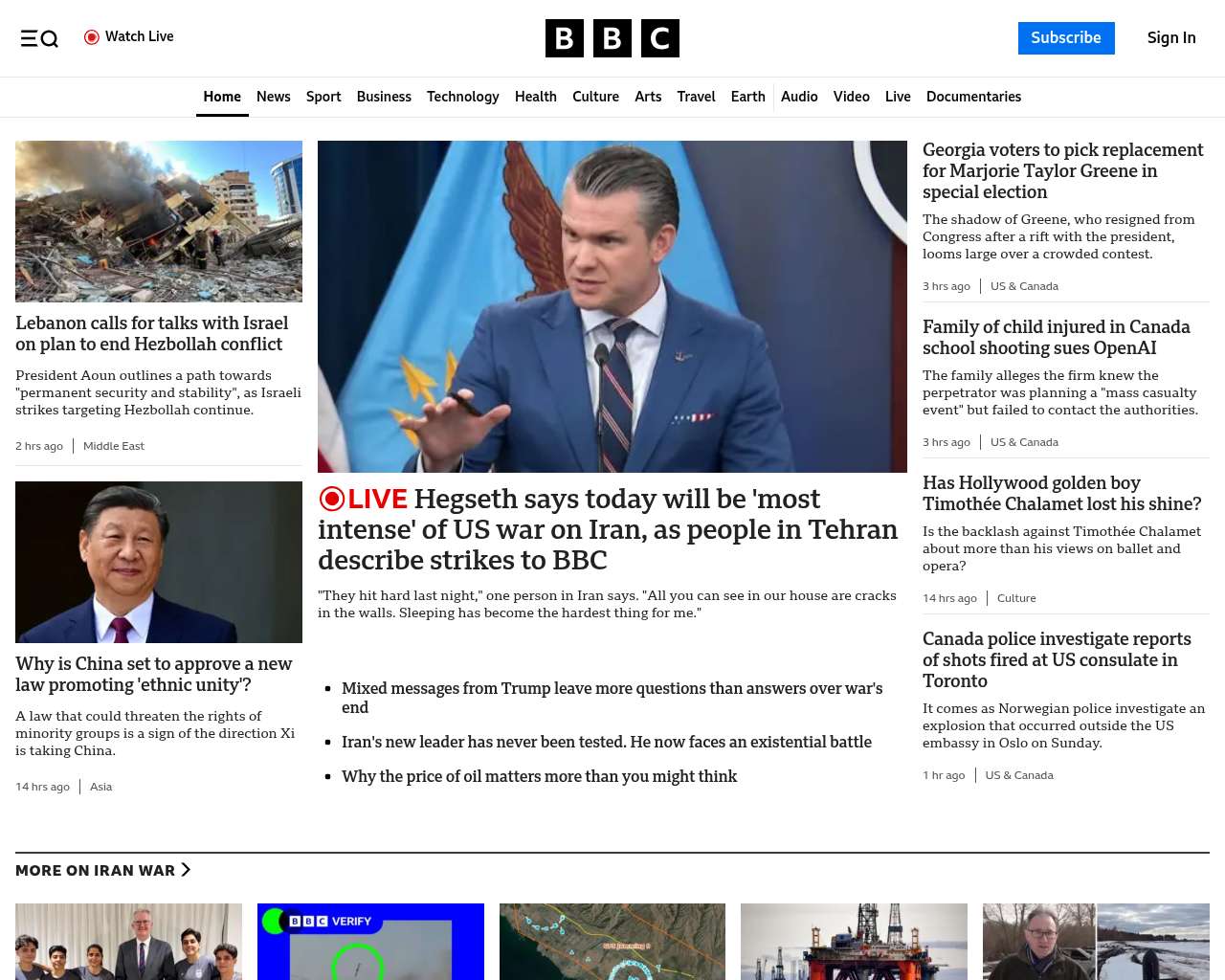Select the Earth navigation item
This screenshot has height=980, width=1225.
(x=747, y=97)
